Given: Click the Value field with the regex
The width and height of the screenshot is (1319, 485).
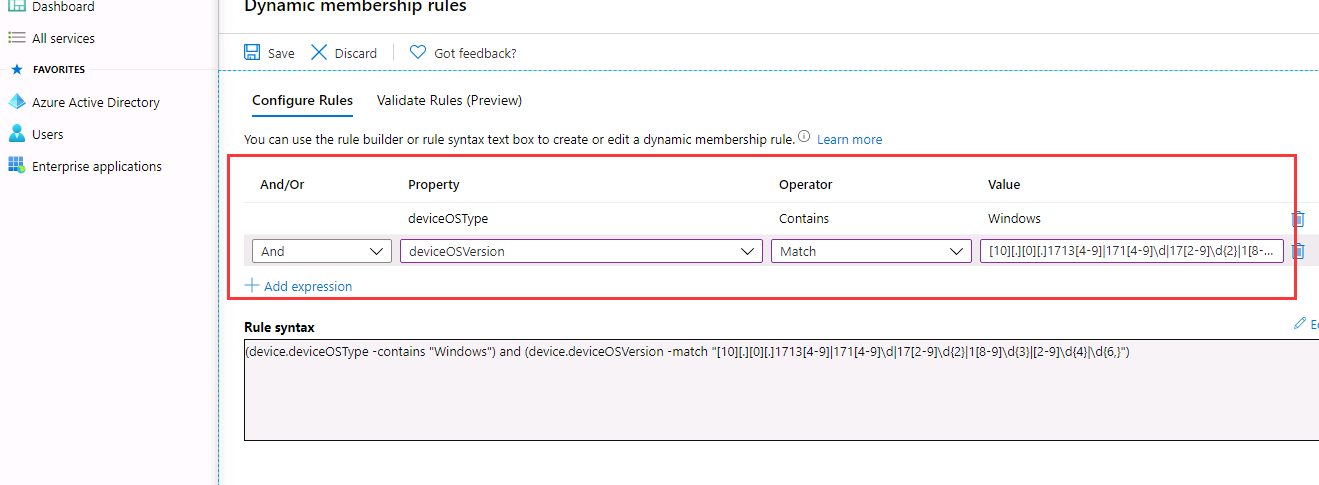Looking at the screenshot, I should point(1130,251).
